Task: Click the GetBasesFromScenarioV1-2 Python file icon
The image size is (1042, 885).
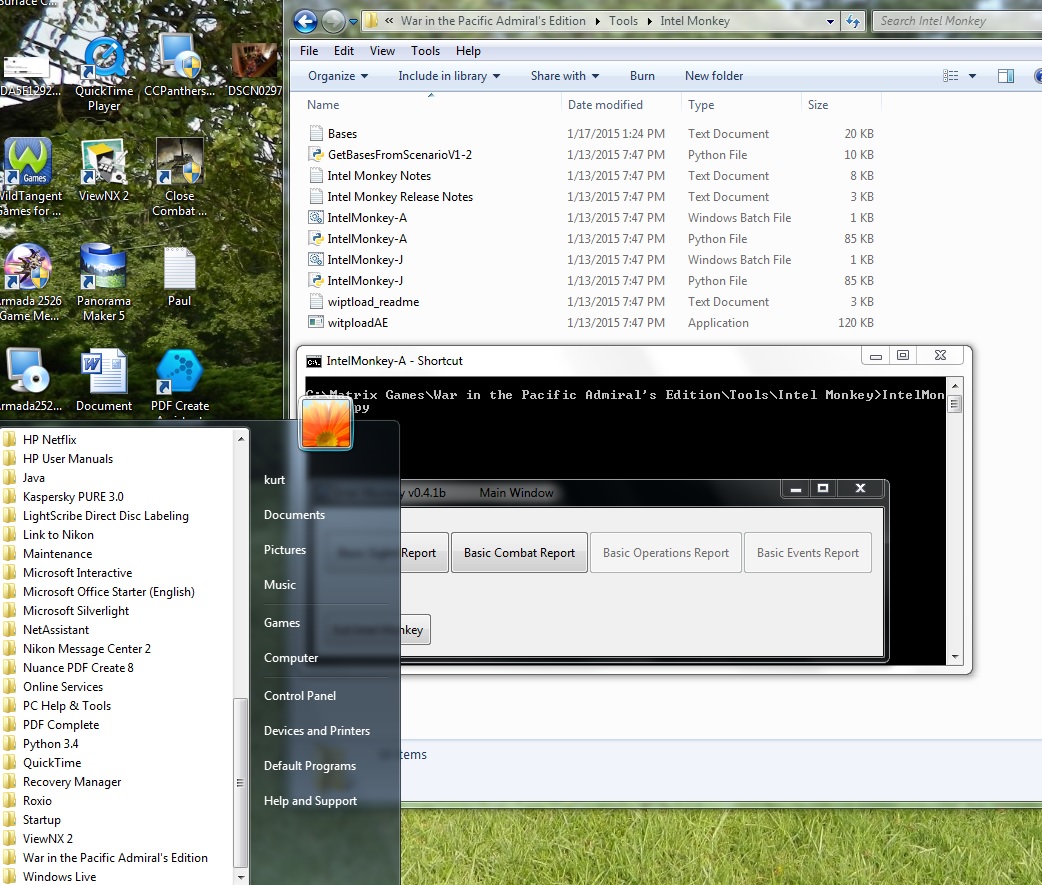Action: coord(316,155)
